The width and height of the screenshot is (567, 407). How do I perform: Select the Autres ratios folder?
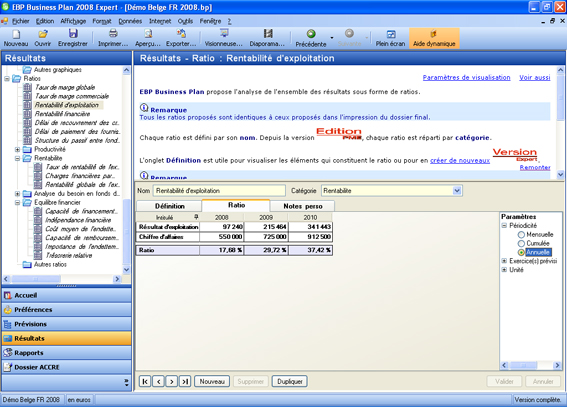(50, 265)
